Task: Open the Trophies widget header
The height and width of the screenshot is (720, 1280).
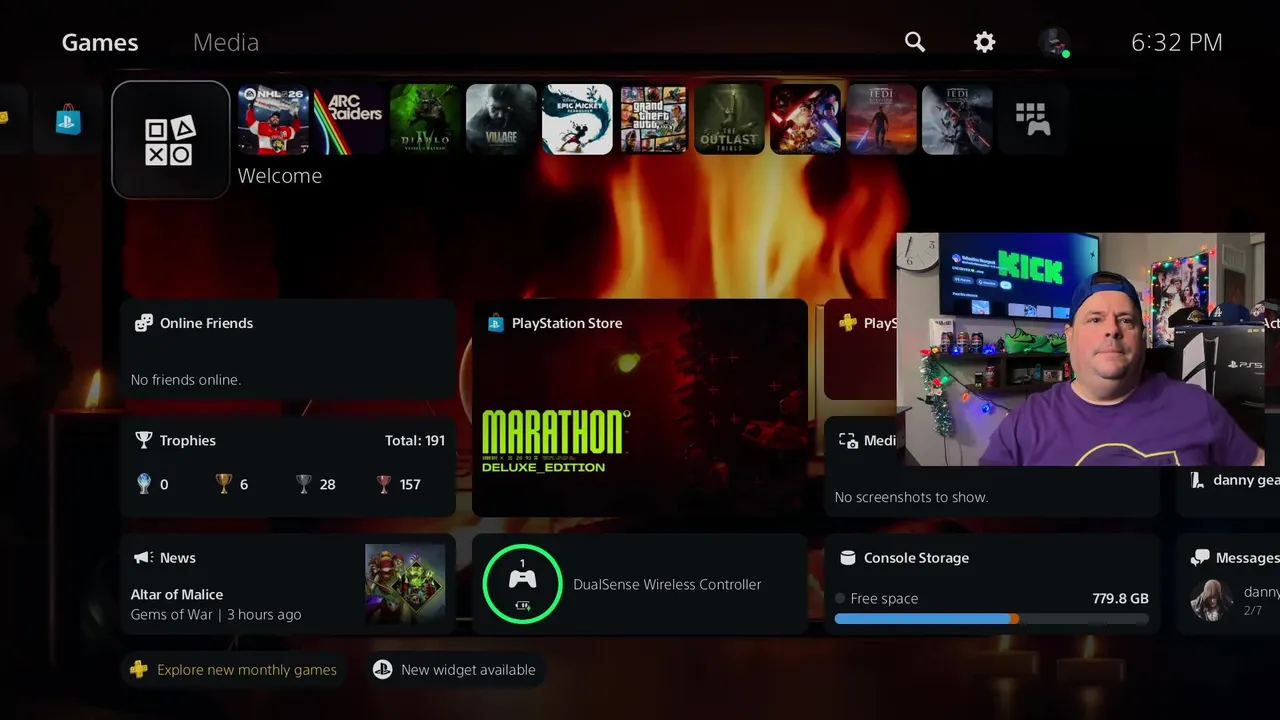Action: point(187,440)
